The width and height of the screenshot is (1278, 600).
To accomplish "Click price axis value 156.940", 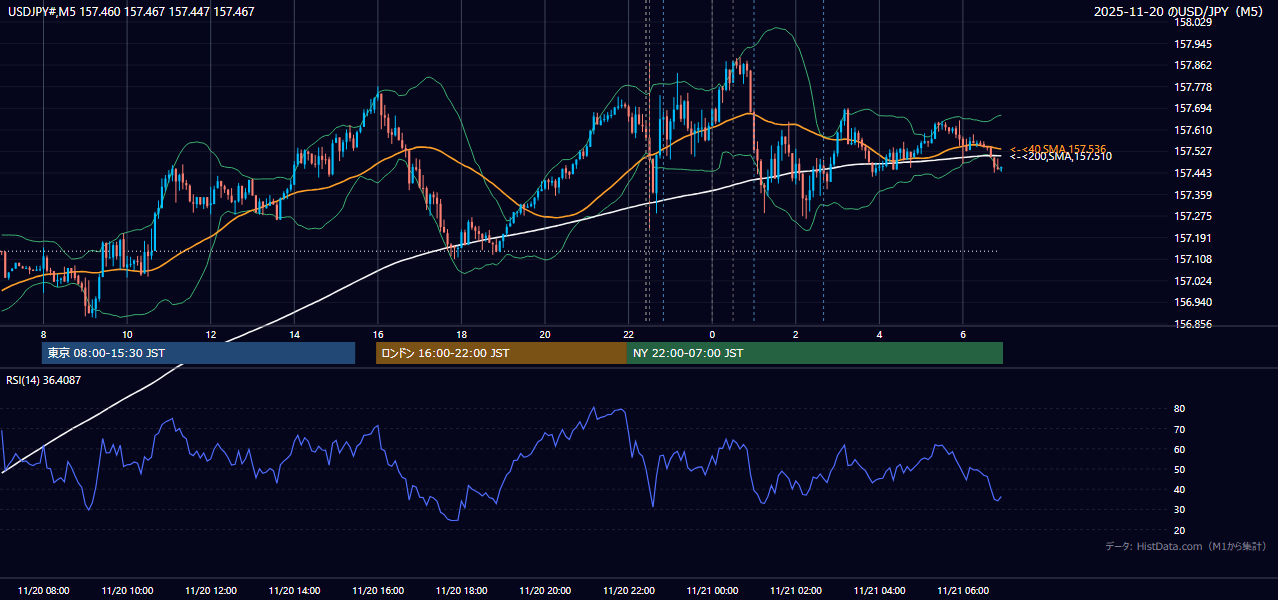I will [x=1194, y=302].
